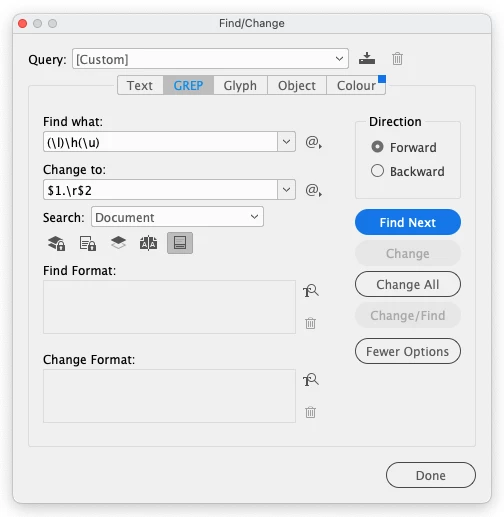Open the Search scope Document dropdown
Image resolution: width=504 pixels, height=517 pixels.
pos(177,217)
